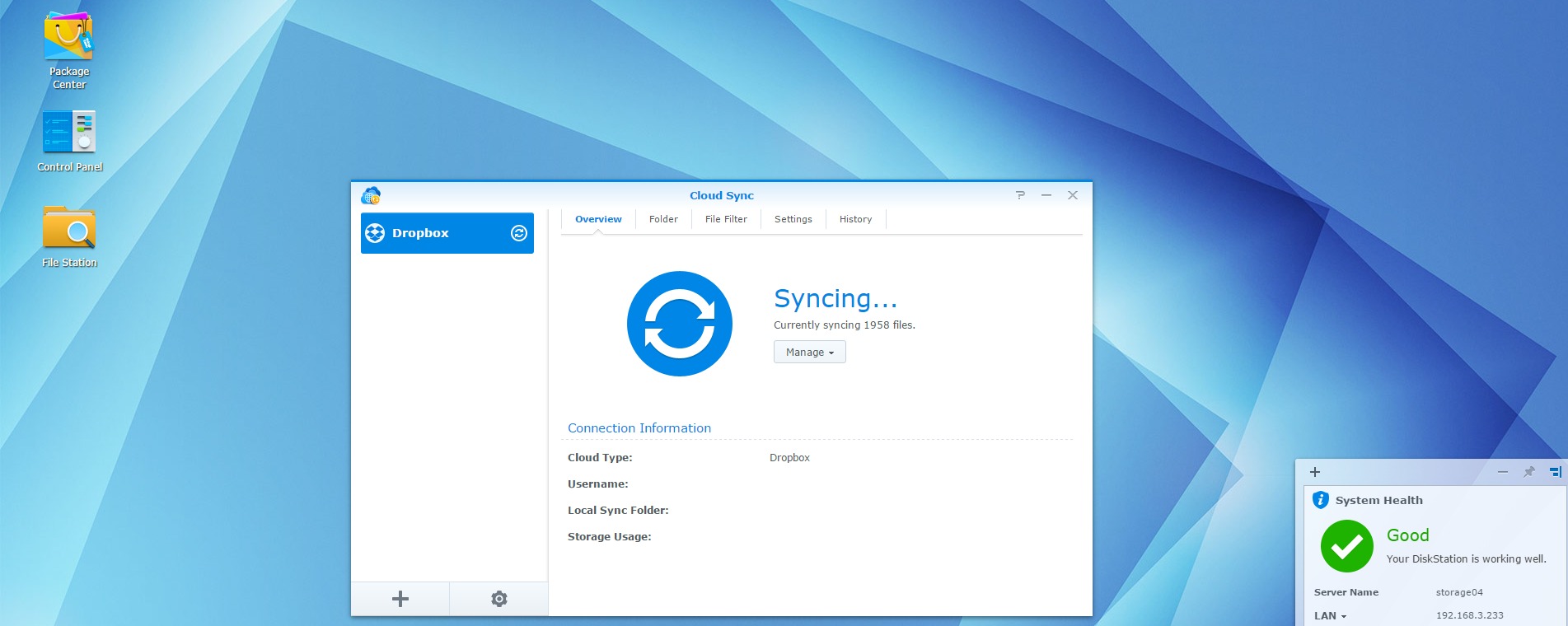Click the System Health shield info icon
This screenshot has width=1568, height=626.
coord(1320,500)
